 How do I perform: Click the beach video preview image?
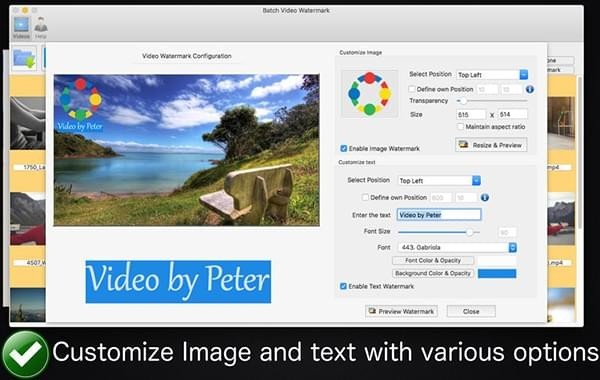(186, 150)
